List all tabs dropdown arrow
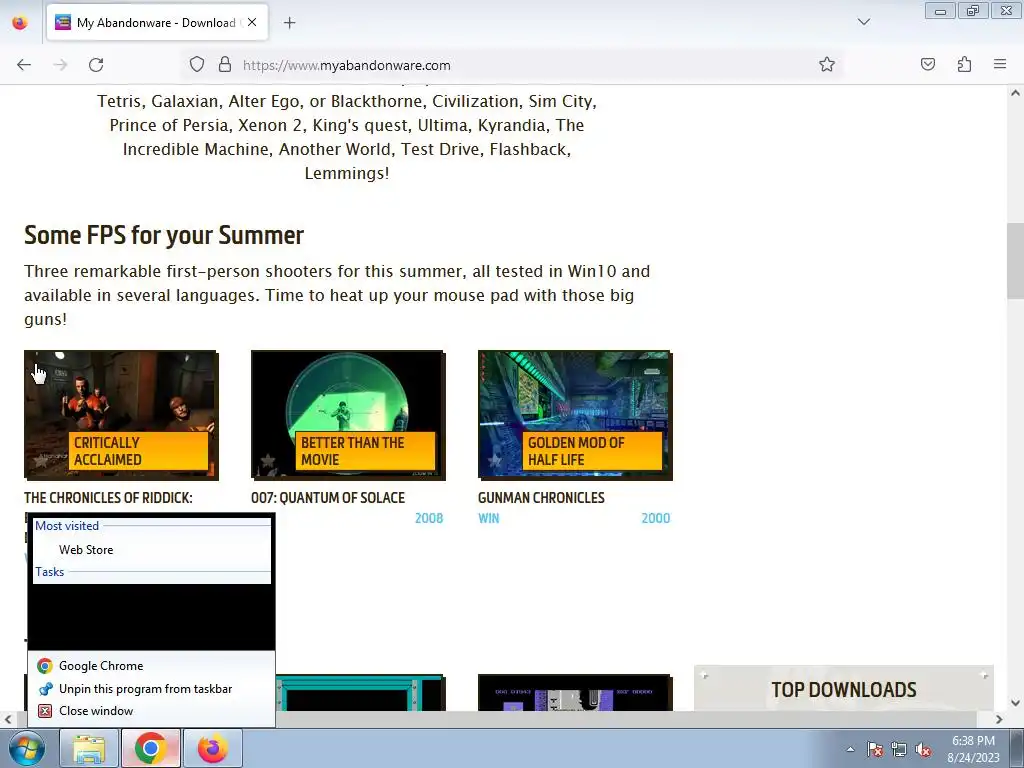1024x768 pixels. (x=864, y=22)
